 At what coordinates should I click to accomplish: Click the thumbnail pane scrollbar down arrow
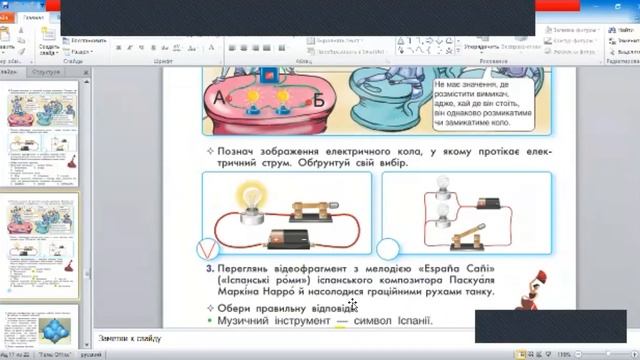pos(86,345)
